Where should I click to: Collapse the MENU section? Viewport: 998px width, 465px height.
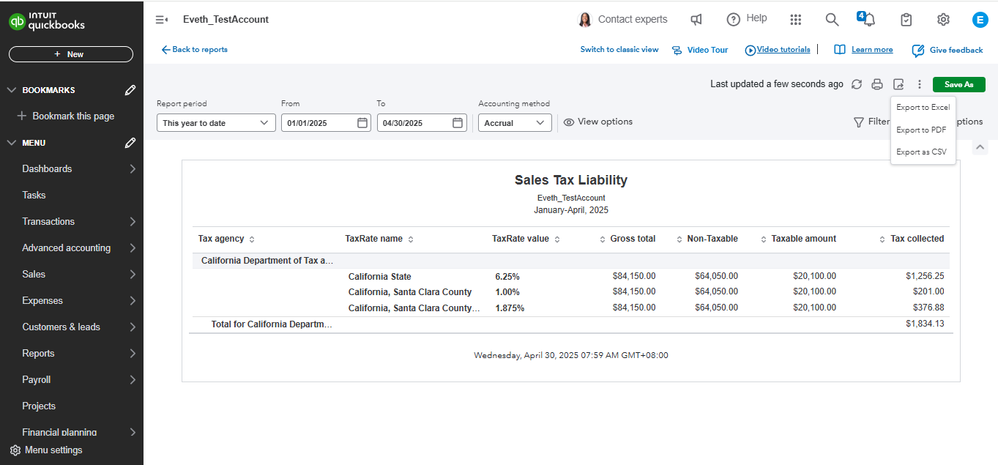[11, 143]
